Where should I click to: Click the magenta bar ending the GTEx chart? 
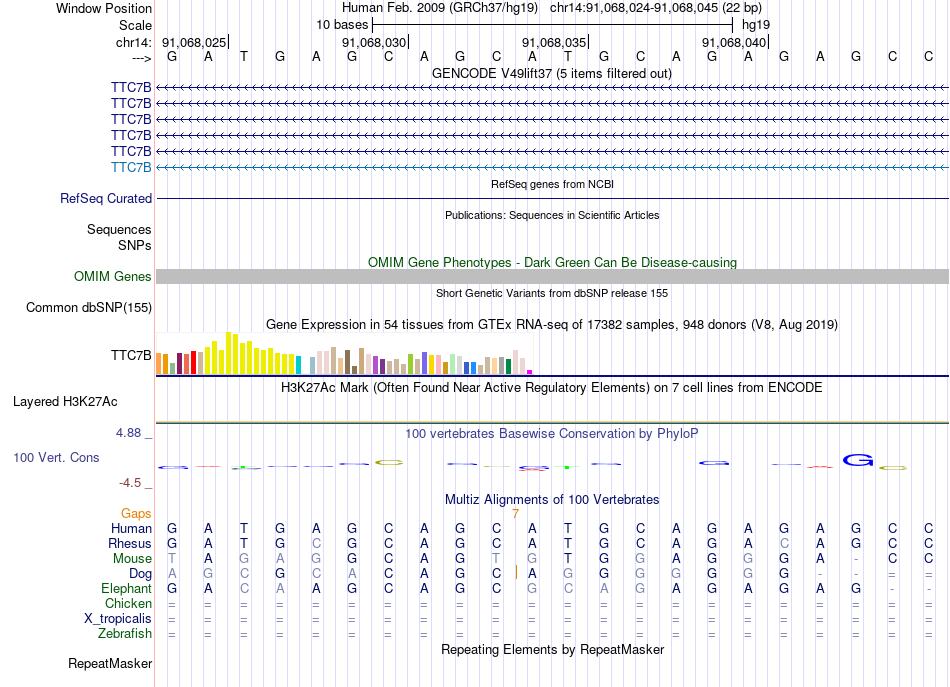point(530,372)
